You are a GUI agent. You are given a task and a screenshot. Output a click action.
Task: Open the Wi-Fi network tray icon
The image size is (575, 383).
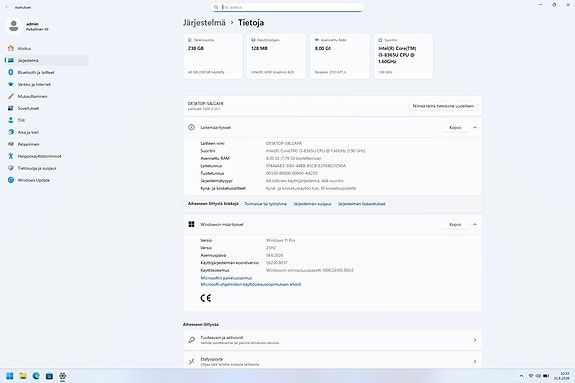[531, 376]
